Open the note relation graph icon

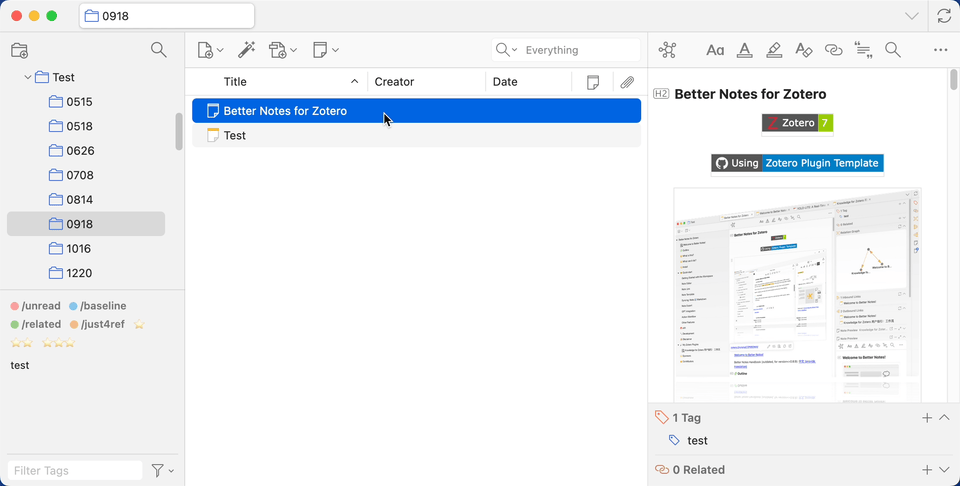coord(667,50)
